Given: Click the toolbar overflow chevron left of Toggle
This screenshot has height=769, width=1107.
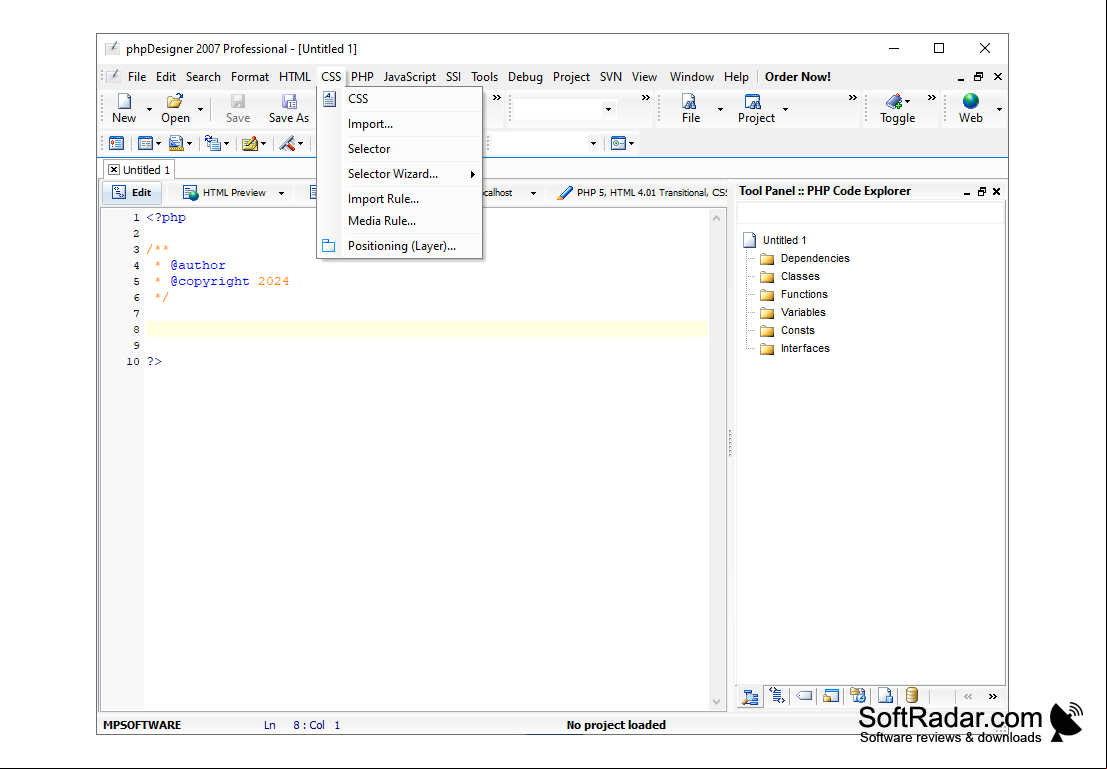Looking at the screenshot, I should coord(853,97).
